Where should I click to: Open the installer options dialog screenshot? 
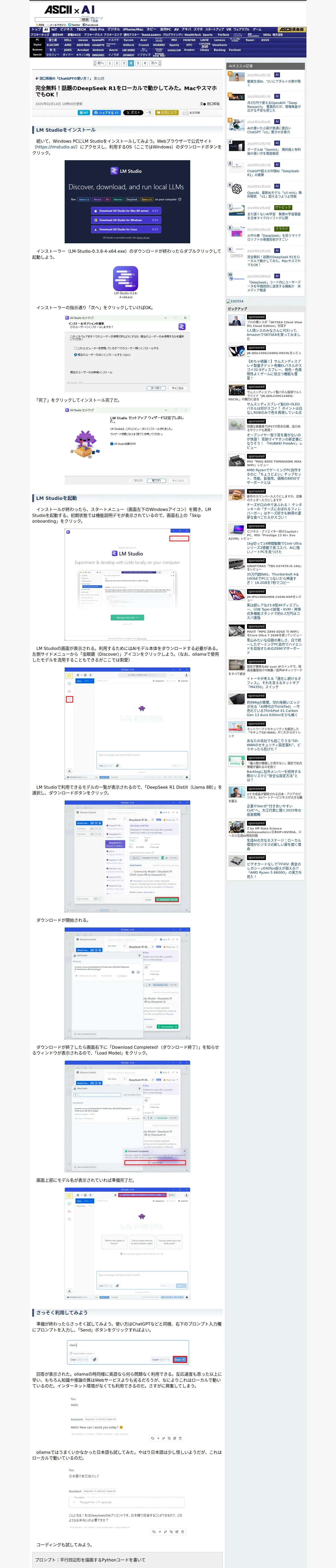(127, 353)
